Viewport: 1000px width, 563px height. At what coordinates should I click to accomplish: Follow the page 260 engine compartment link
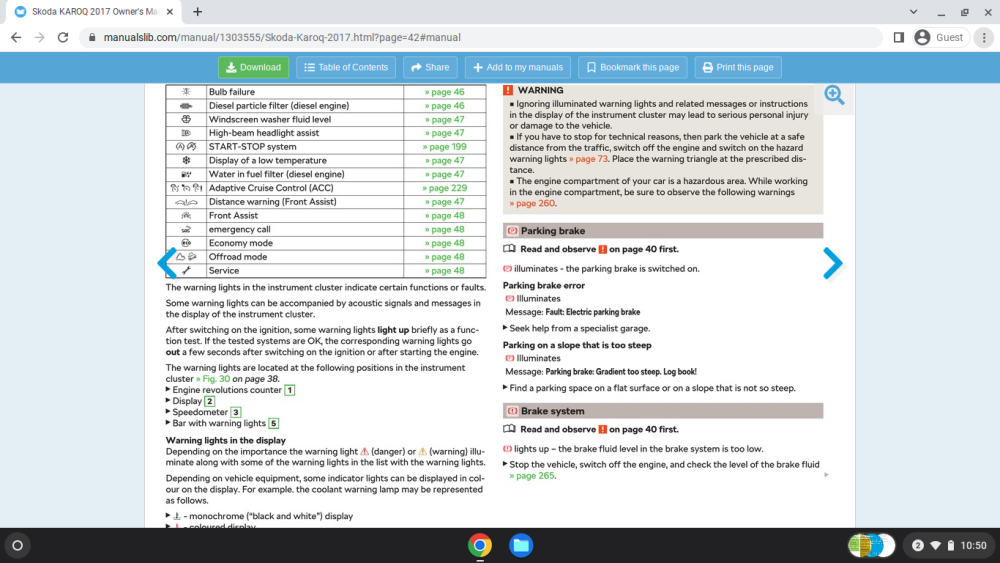point(533,203)
